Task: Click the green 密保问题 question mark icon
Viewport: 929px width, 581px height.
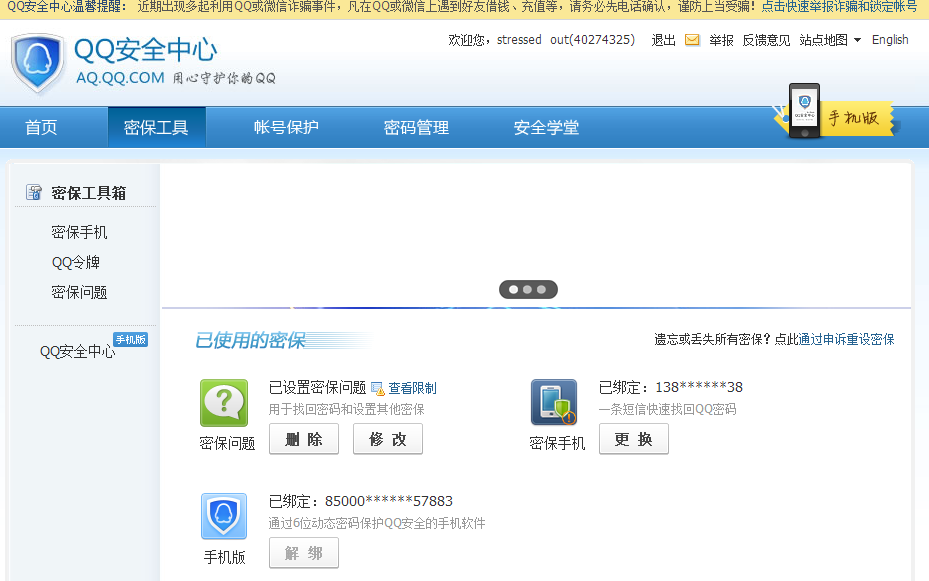Action: 224,403
